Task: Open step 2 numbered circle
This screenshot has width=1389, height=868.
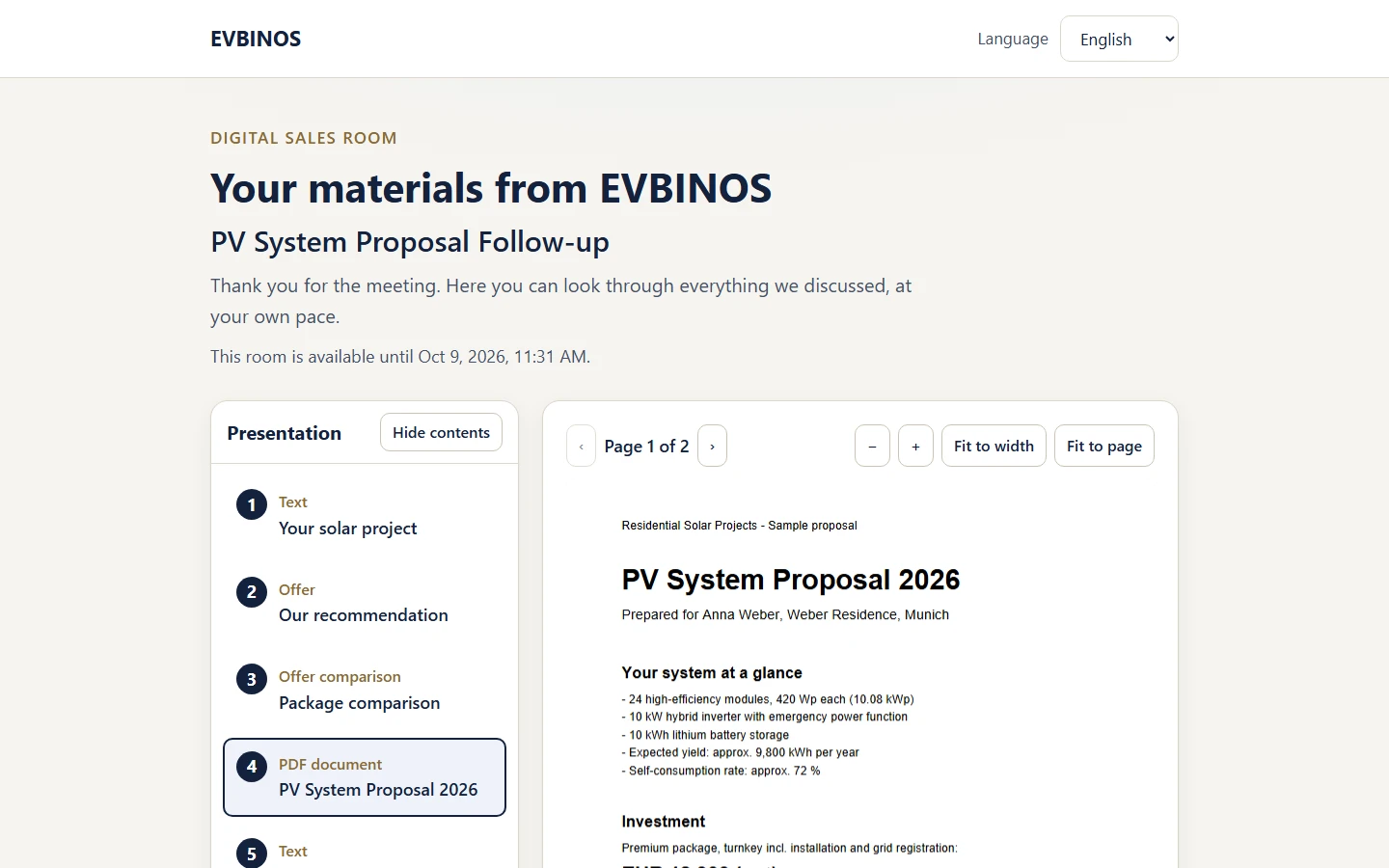Action: pyautogui.click(x=252, y=592)
